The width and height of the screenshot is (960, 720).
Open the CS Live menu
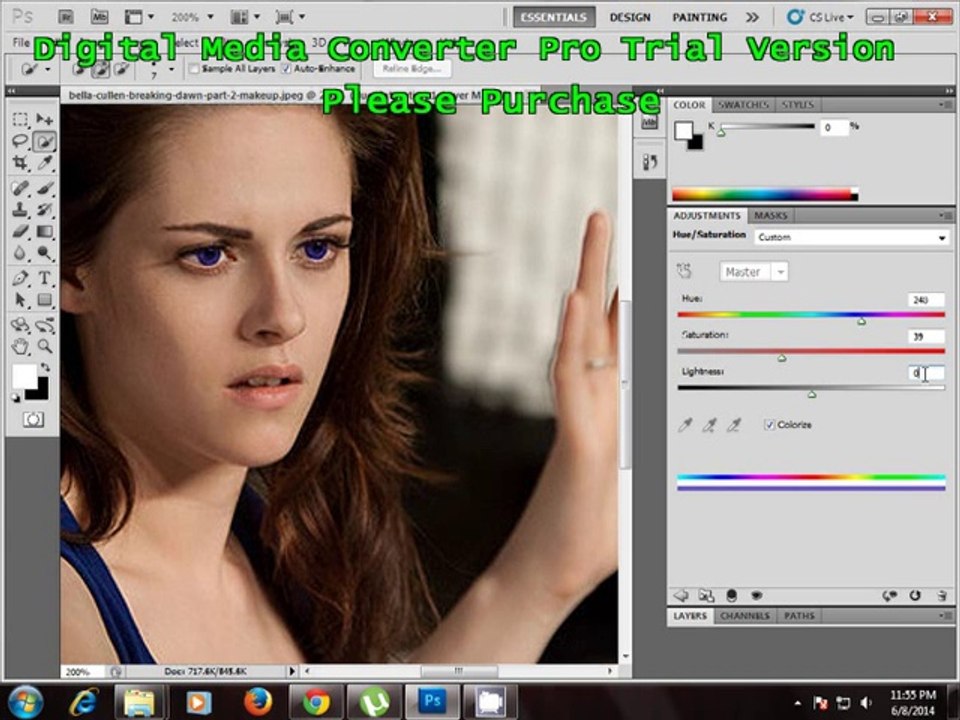820,17
